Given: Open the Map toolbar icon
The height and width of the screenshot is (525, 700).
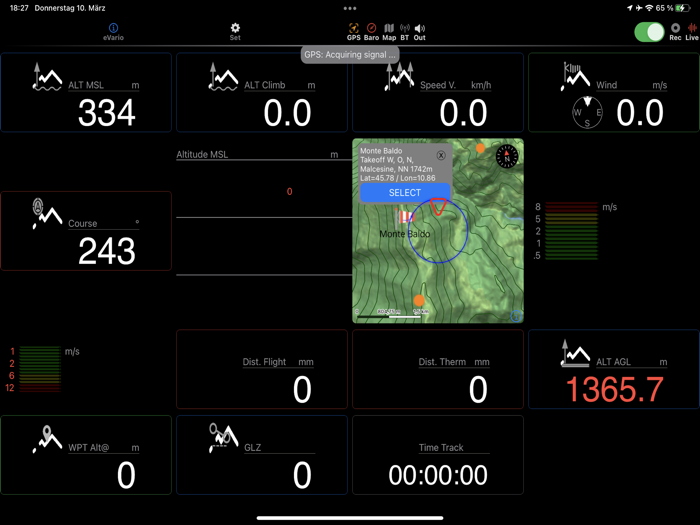Looking at the screenshot, I should pyautogui.click(x=389, y=28).
